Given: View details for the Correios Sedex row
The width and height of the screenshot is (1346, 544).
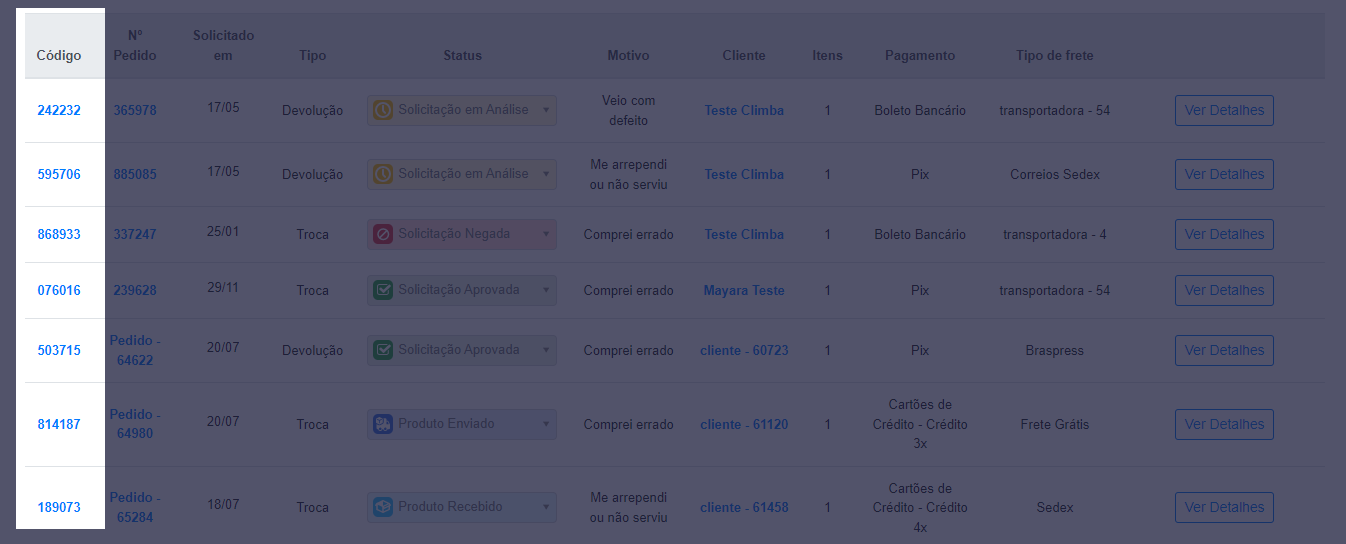Looking at the screenshot, I should click(x=1224, y=174).
